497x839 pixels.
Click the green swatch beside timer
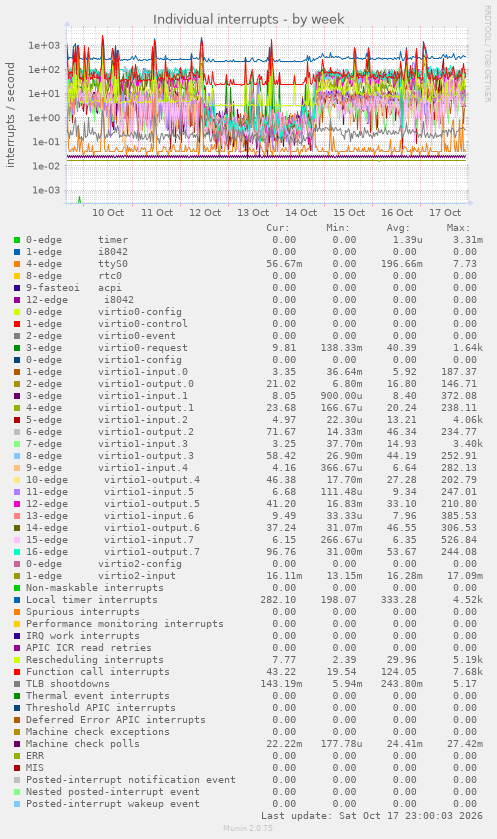coord(17,240)
